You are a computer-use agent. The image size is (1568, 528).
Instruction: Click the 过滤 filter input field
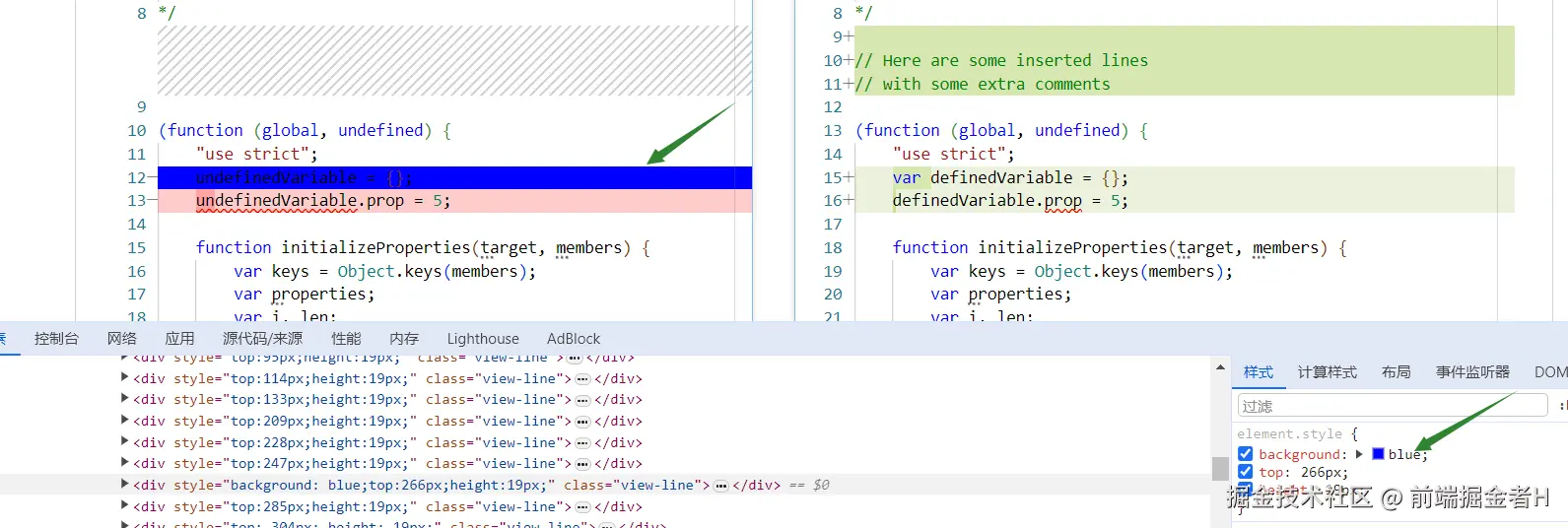[x=1393, y=405]
